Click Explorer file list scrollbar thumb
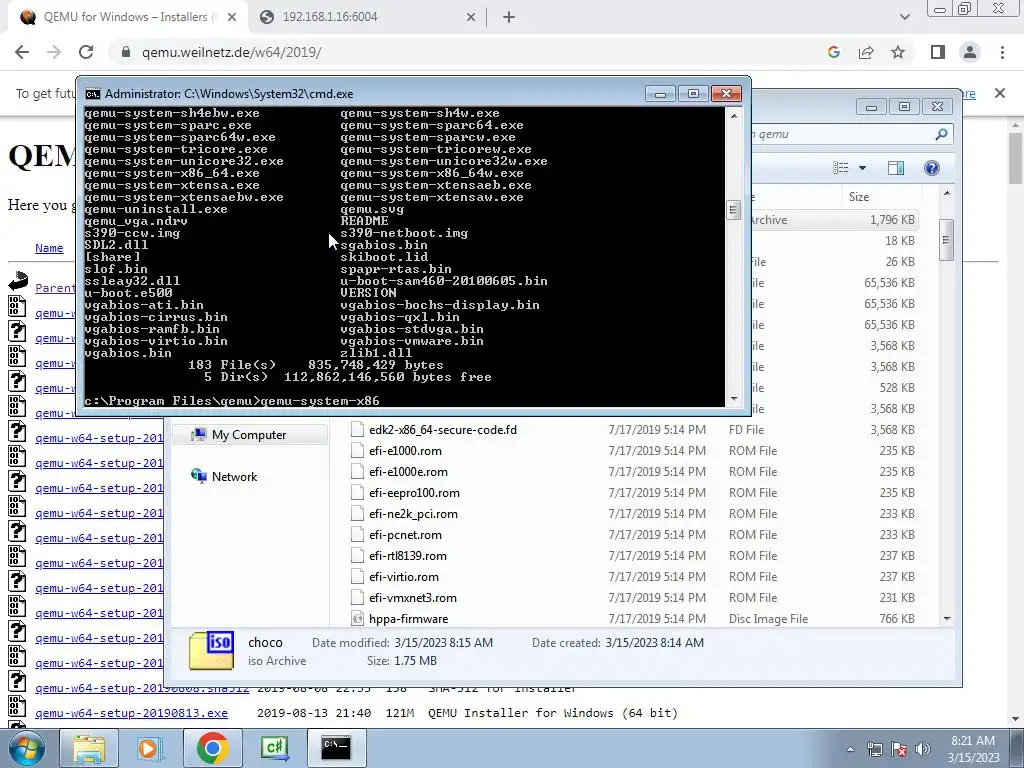This screenshot has height=768, width=1024. [946, 240]
